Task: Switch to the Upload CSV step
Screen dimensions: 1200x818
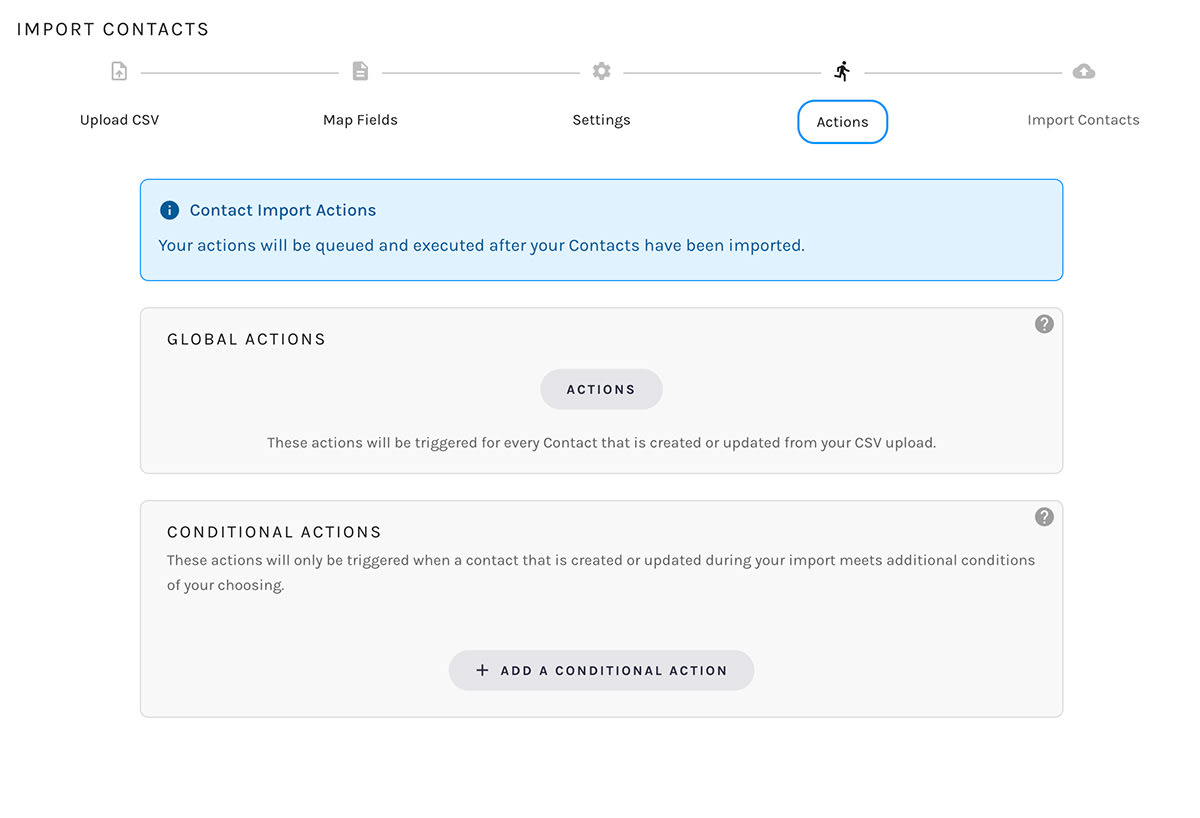Action: click(x=119, y=119)
